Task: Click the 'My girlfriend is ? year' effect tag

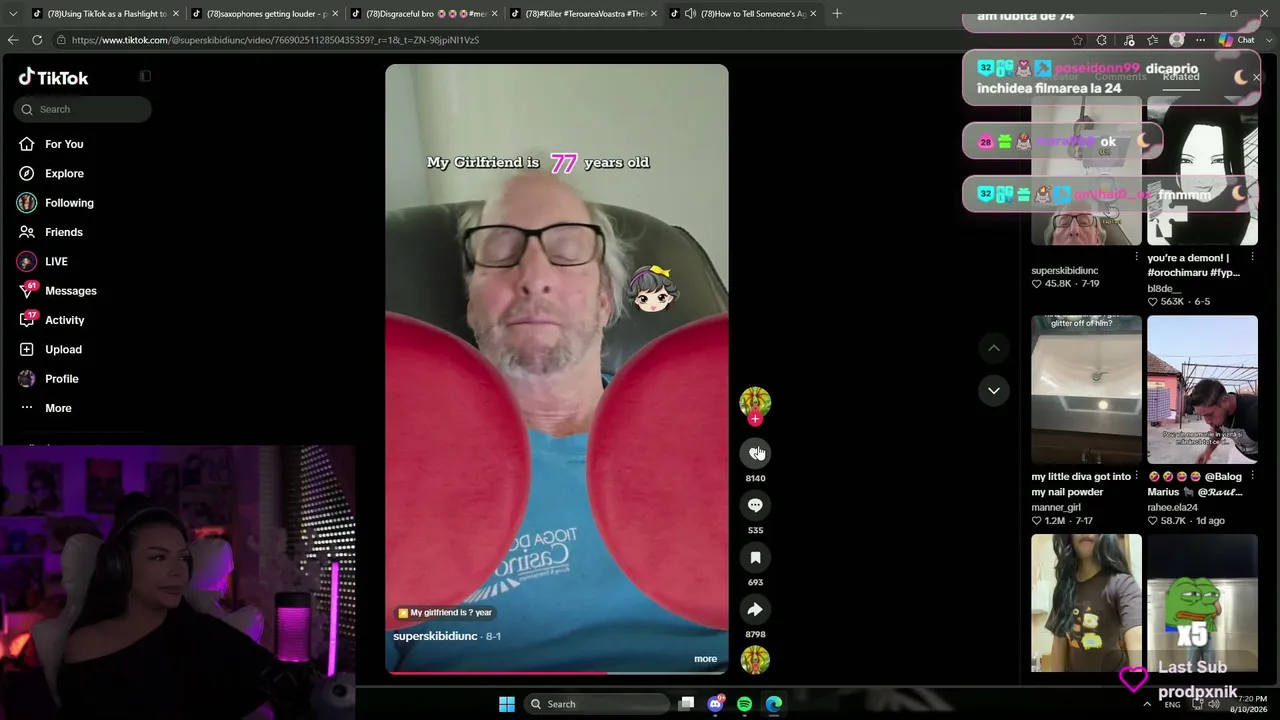Action: pos(445,613)
